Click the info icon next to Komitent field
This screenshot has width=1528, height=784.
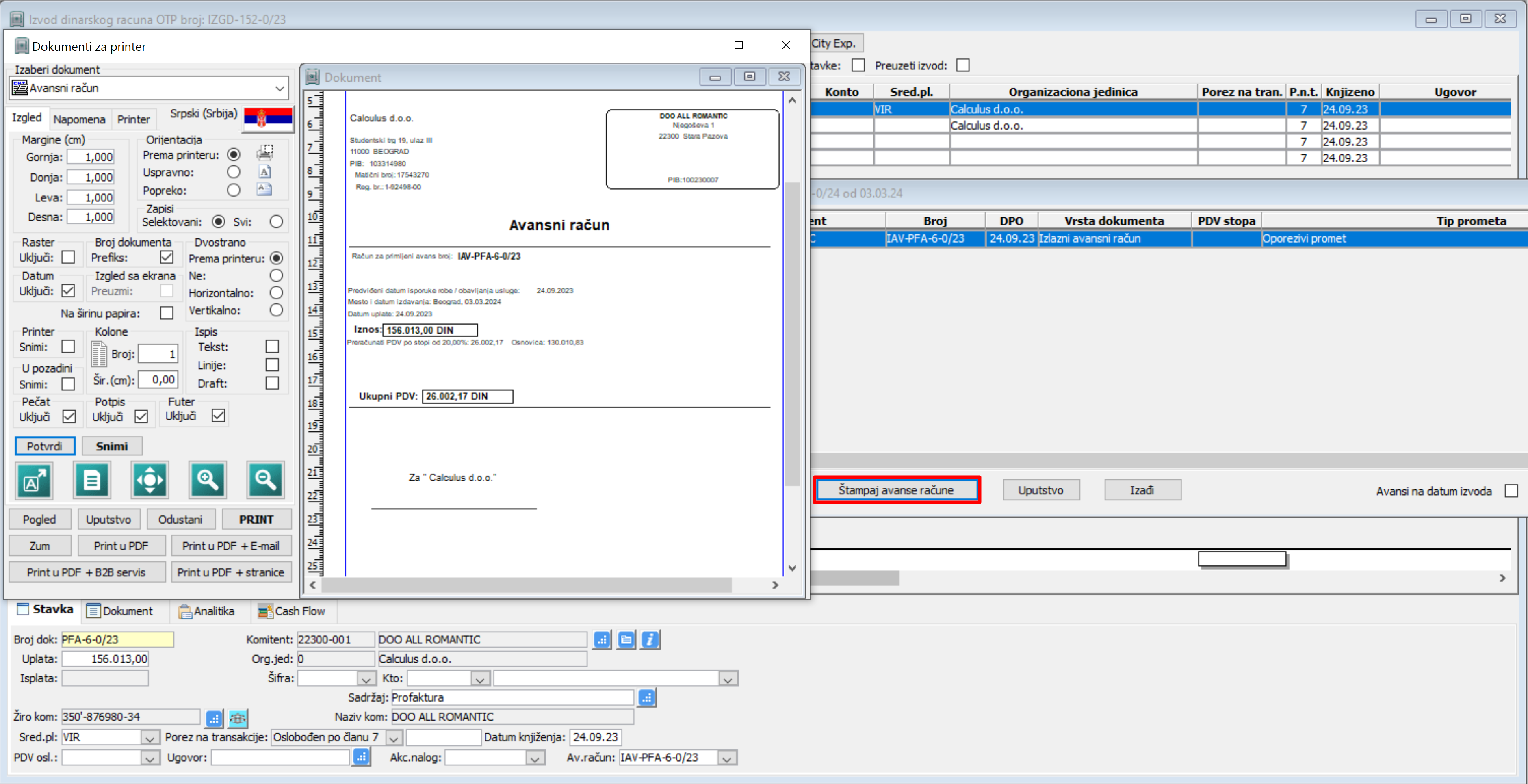coord(650,639)
